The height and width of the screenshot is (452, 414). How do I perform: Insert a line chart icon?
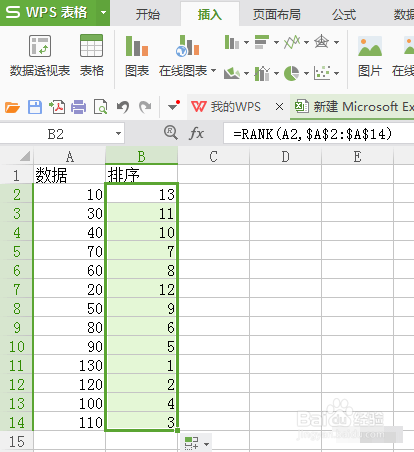[x=292, y=42]
